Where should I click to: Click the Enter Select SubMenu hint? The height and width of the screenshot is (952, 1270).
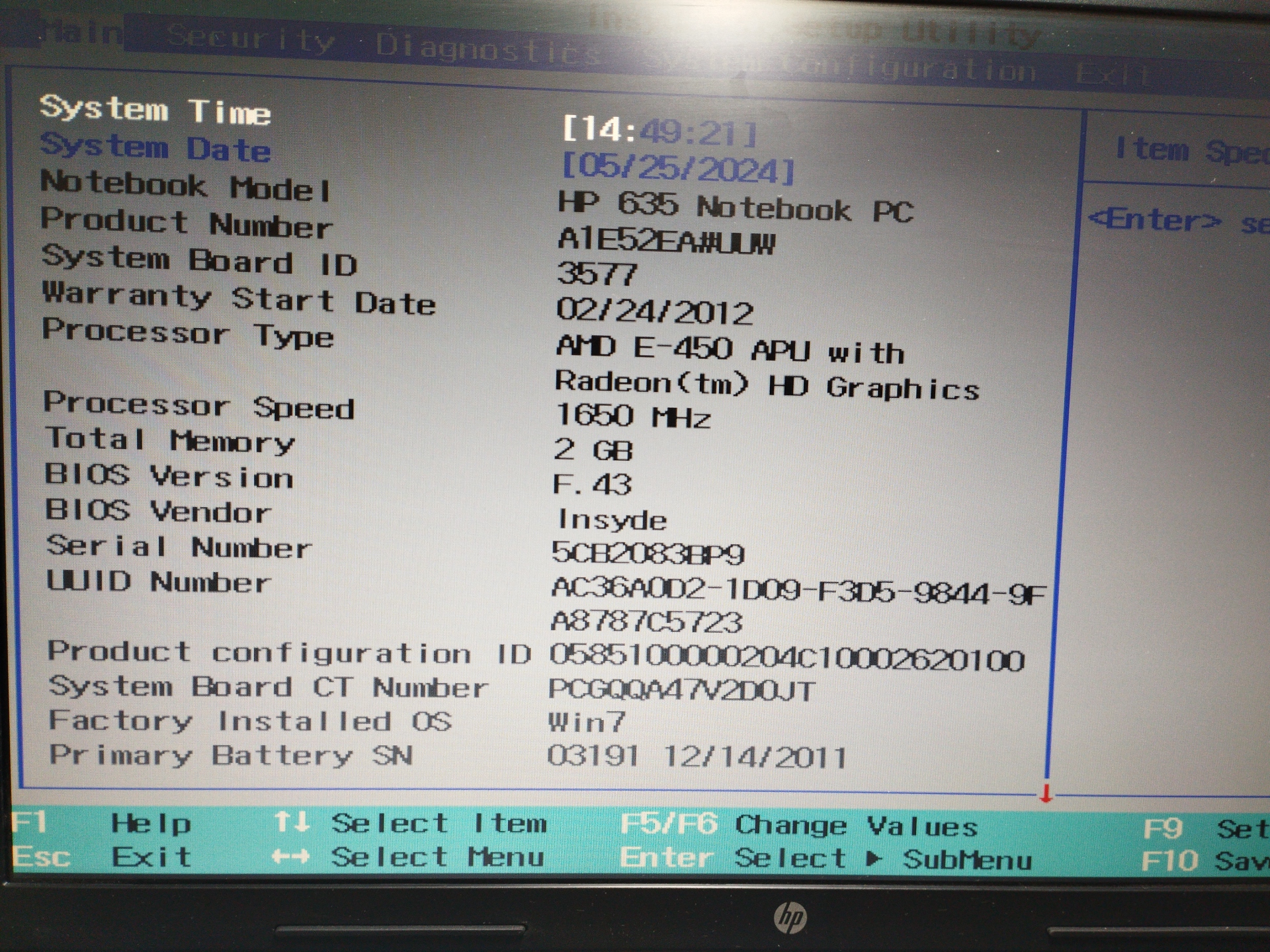click(x=825, y=859)
